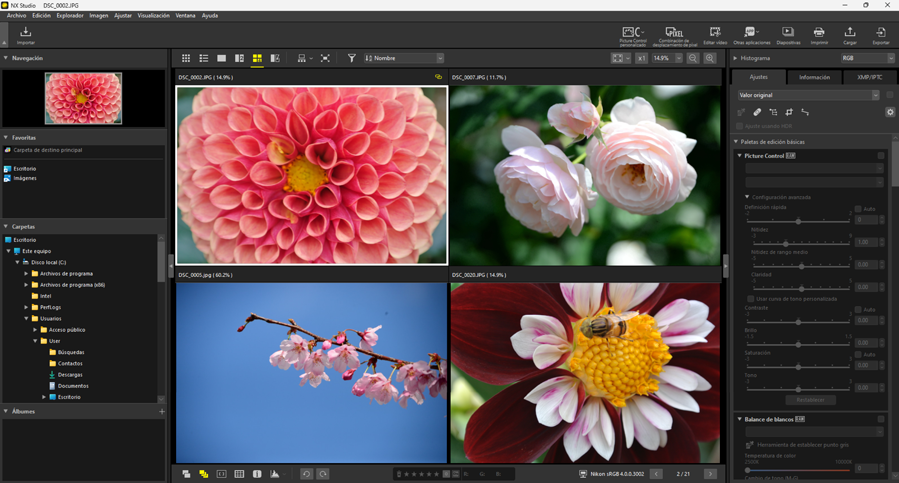Go to next image with arrow button
899x483 pixels.
710,474
